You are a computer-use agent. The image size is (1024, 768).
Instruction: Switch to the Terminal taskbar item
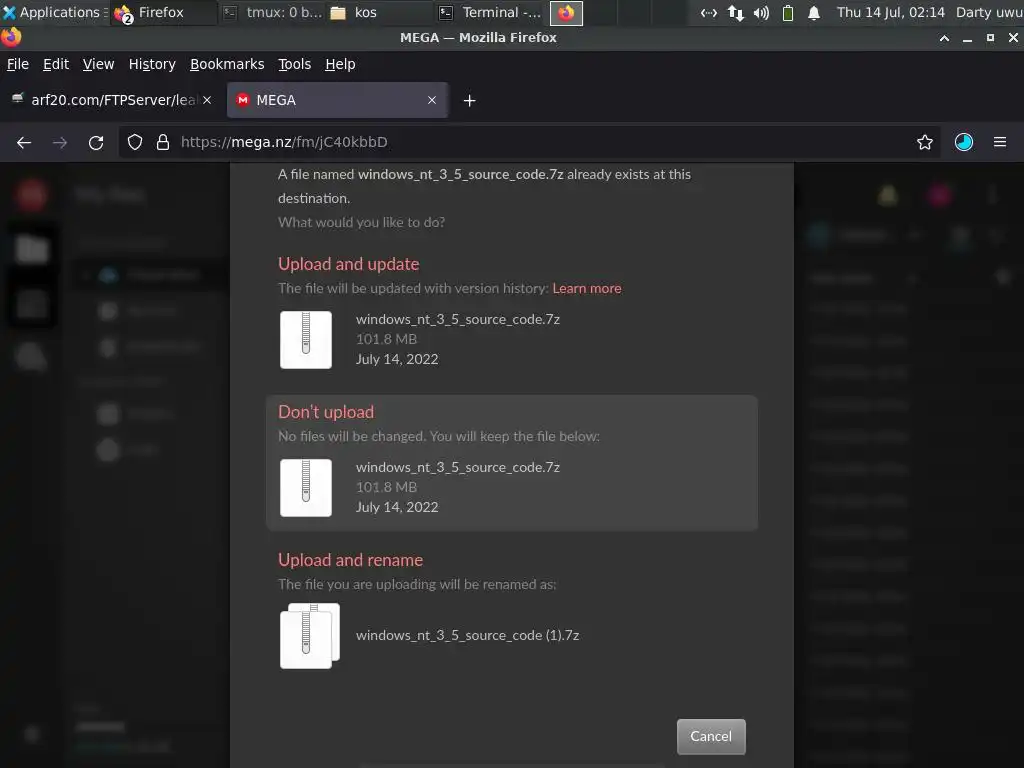coord(490,12)
